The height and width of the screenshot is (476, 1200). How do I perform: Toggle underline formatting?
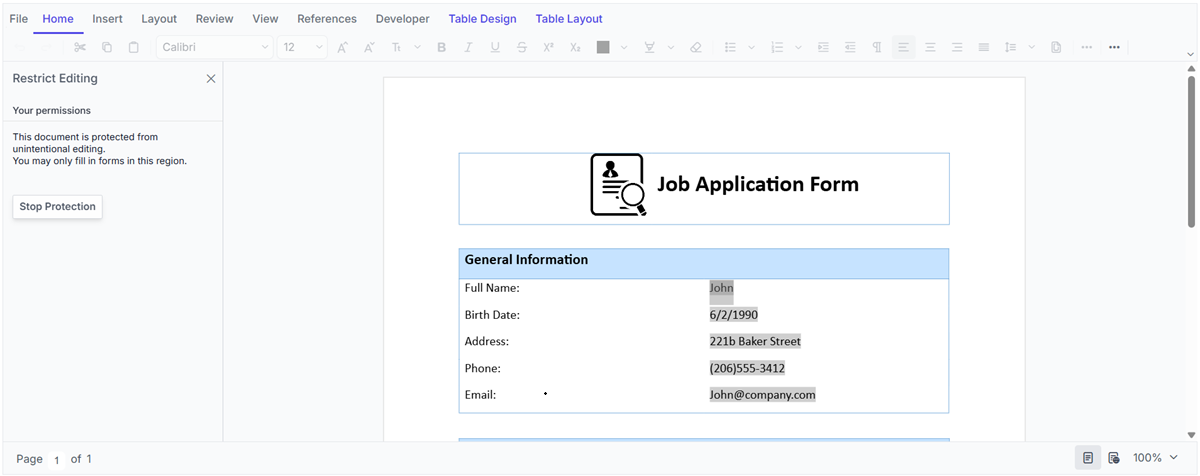[x=495, y=47]
